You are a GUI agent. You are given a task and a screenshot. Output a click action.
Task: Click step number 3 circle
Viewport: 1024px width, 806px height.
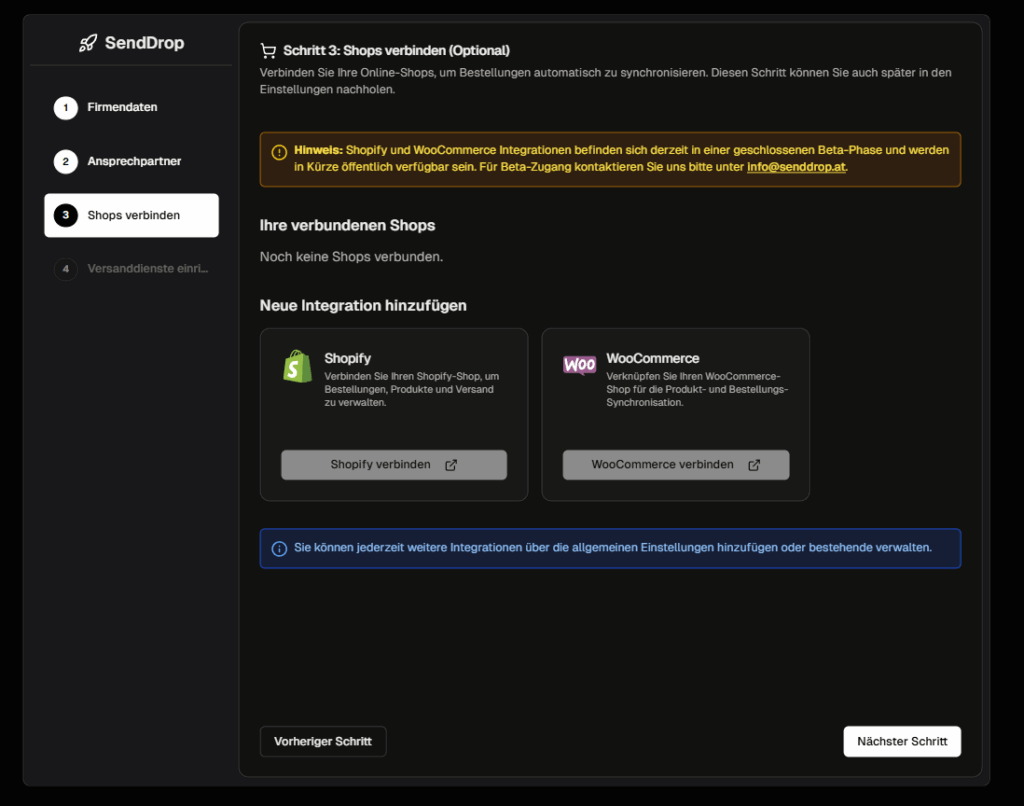65,215
